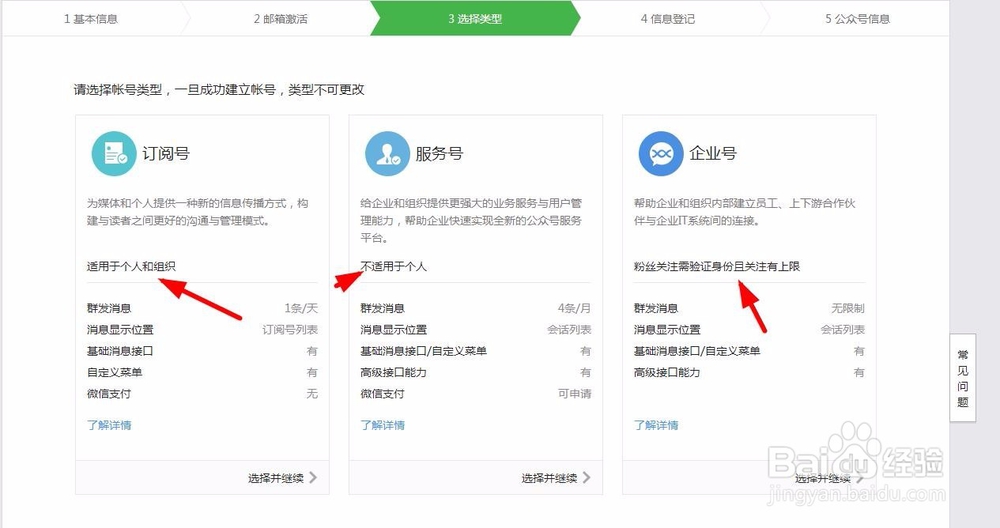1000x528 pixels.
Task: Click 群发消息 label in 服务号 card
Action: [x=383, y=308]
